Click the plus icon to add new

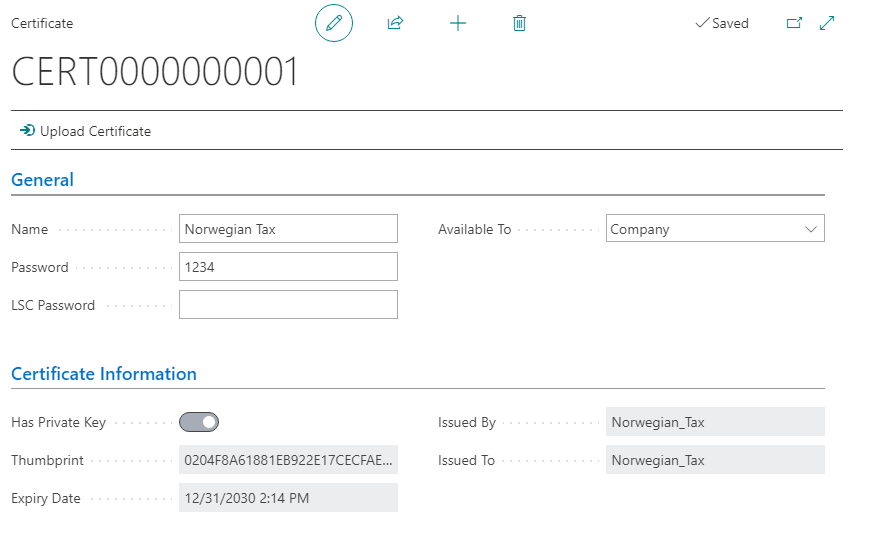click(458, 23)
